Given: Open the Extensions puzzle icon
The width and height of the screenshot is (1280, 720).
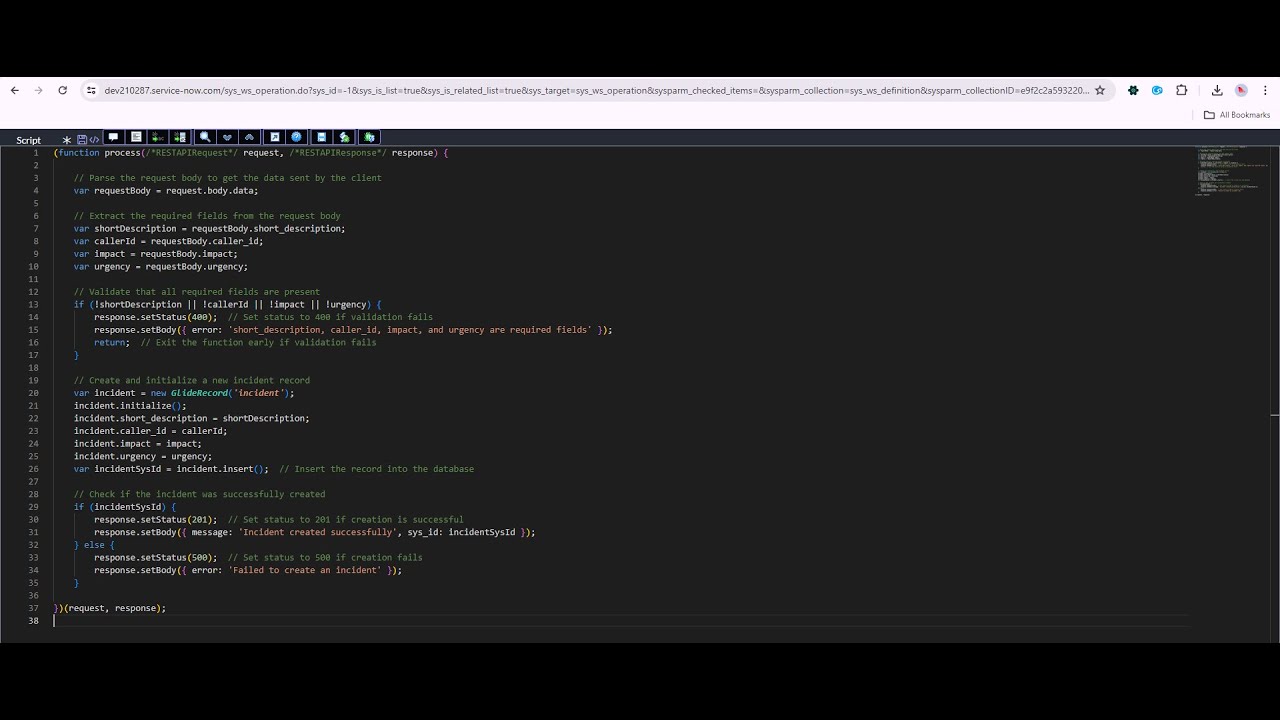Looking at the screenshot, I should point(1181,90).
